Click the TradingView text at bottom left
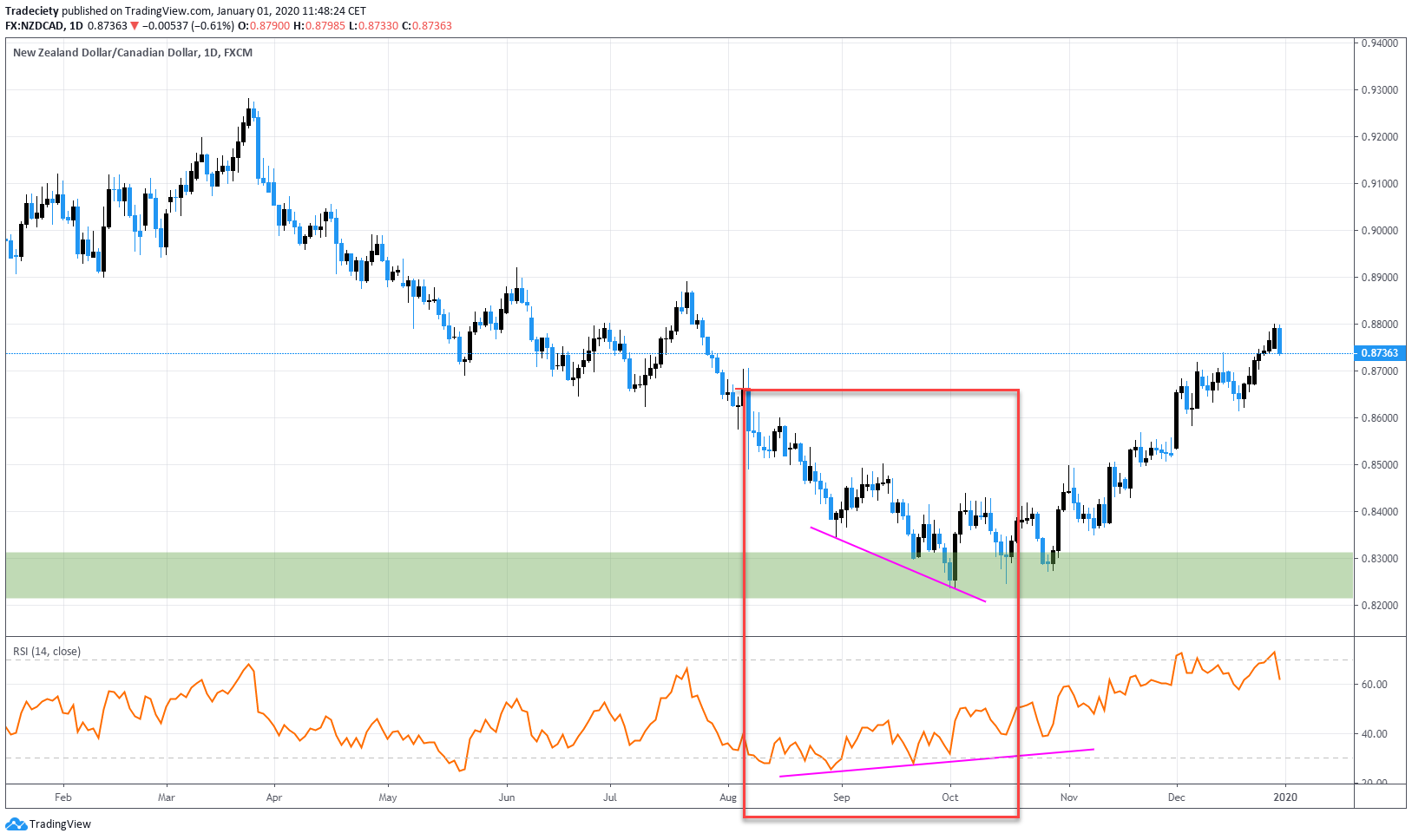Viewport: 1412px width, 840px height. tap(60, 824)
